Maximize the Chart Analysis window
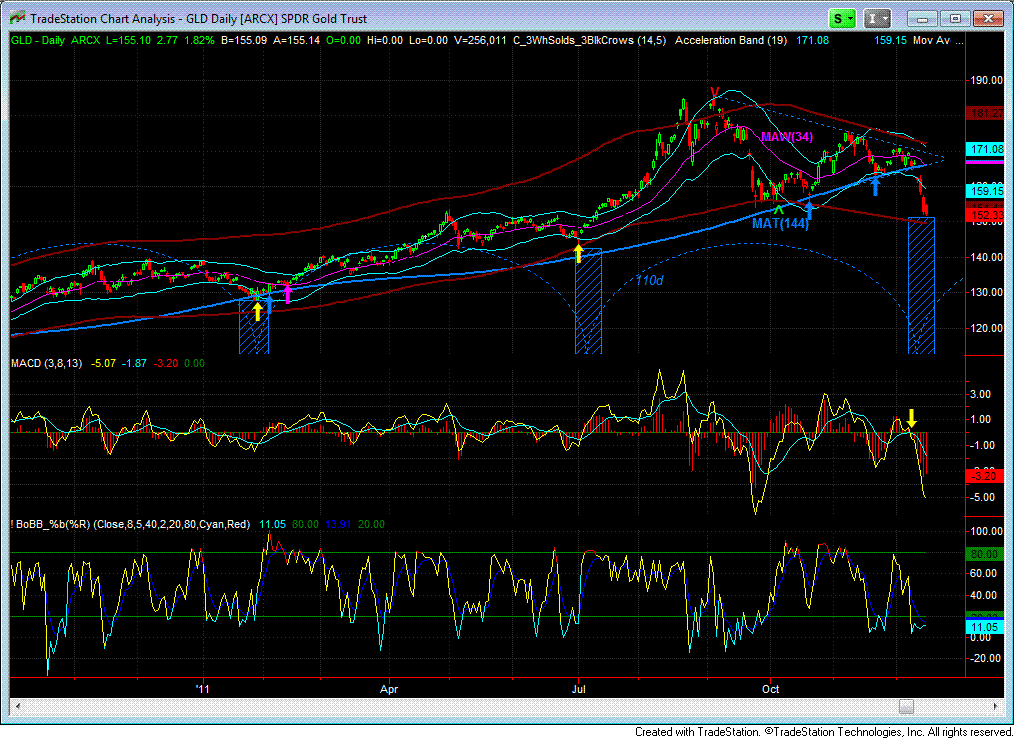 click(x=955, y=19)
